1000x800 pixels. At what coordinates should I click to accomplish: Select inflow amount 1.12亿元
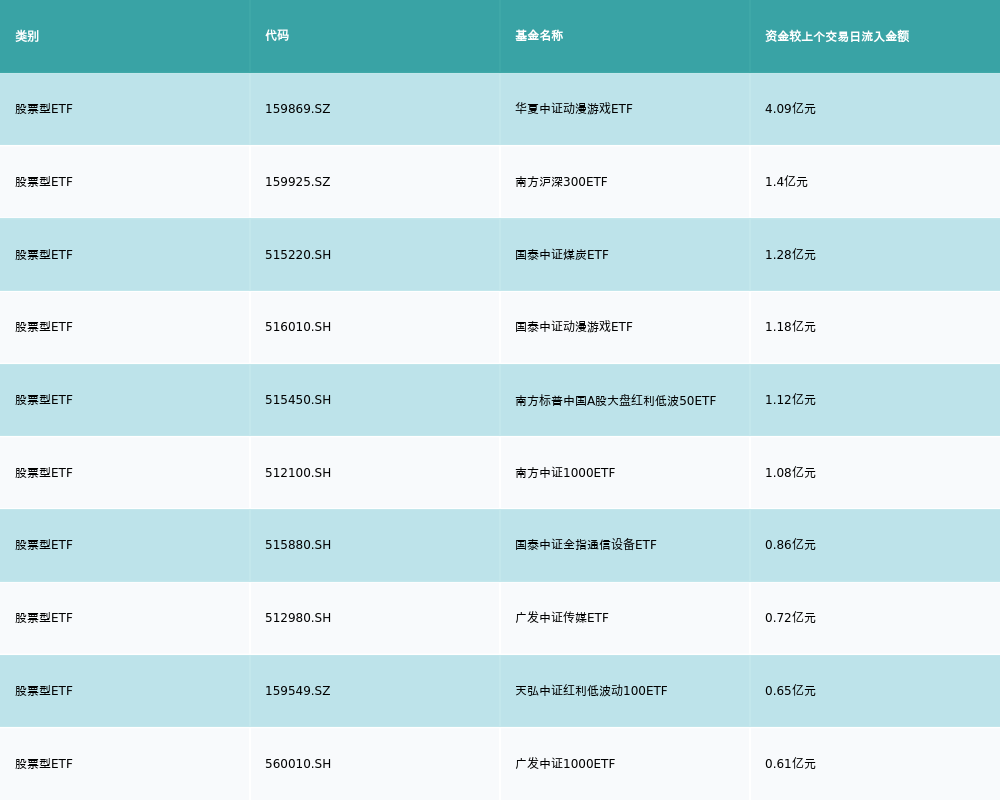(x=790, y=400)
